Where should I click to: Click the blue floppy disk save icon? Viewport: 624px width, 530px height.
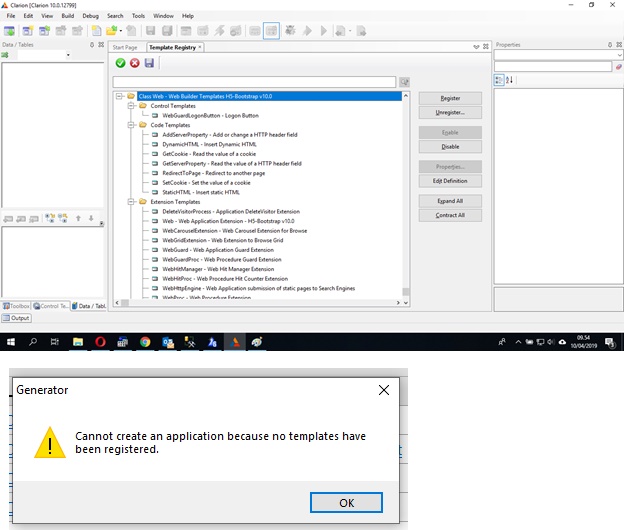point(149,63)
